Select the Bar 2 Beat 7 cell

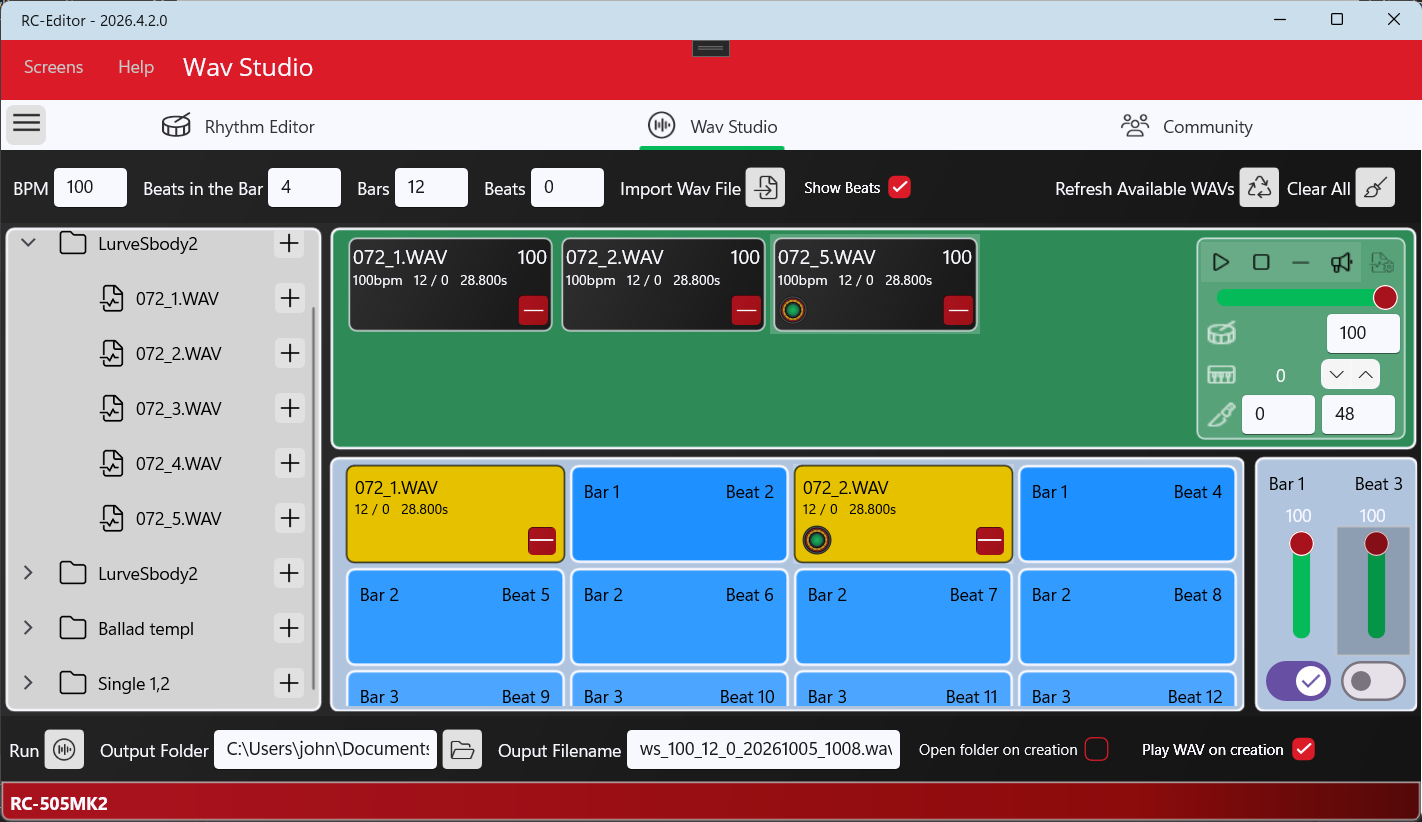click(903, 616)
